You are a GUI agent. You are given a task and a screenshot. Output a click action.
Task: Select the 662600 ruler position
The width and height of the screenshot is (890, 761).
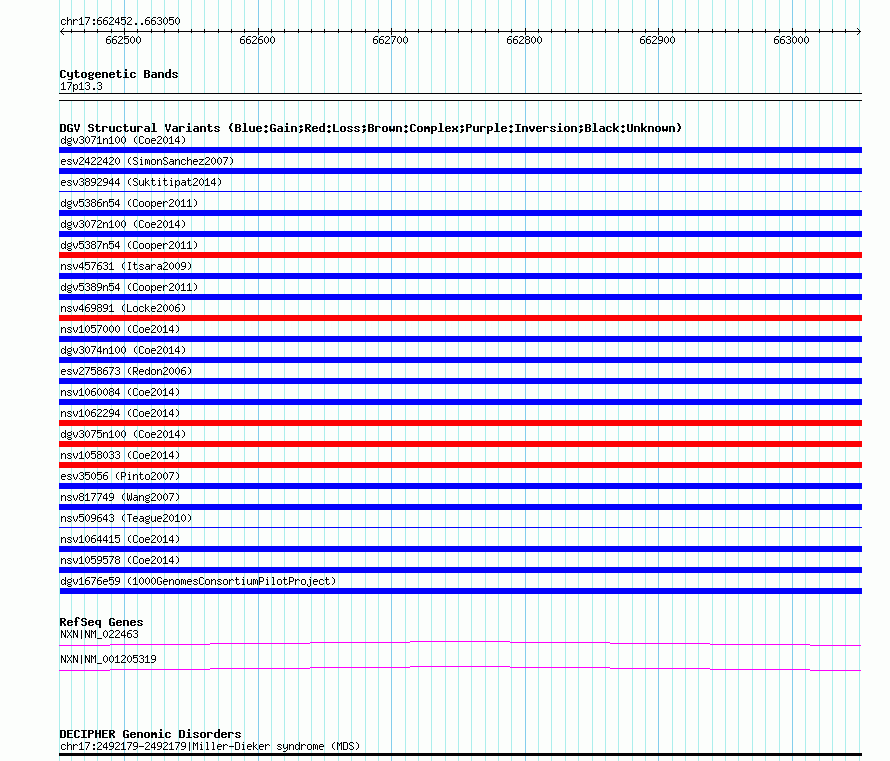257,40
